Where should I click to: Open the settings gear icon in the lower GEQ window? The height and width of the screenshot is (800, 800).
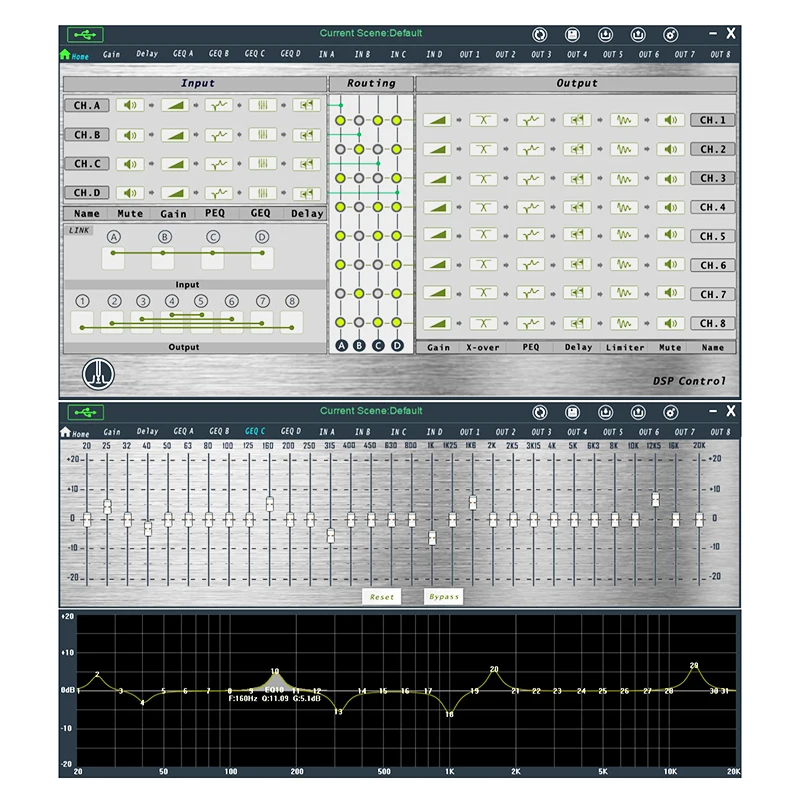tap(670, 412)
